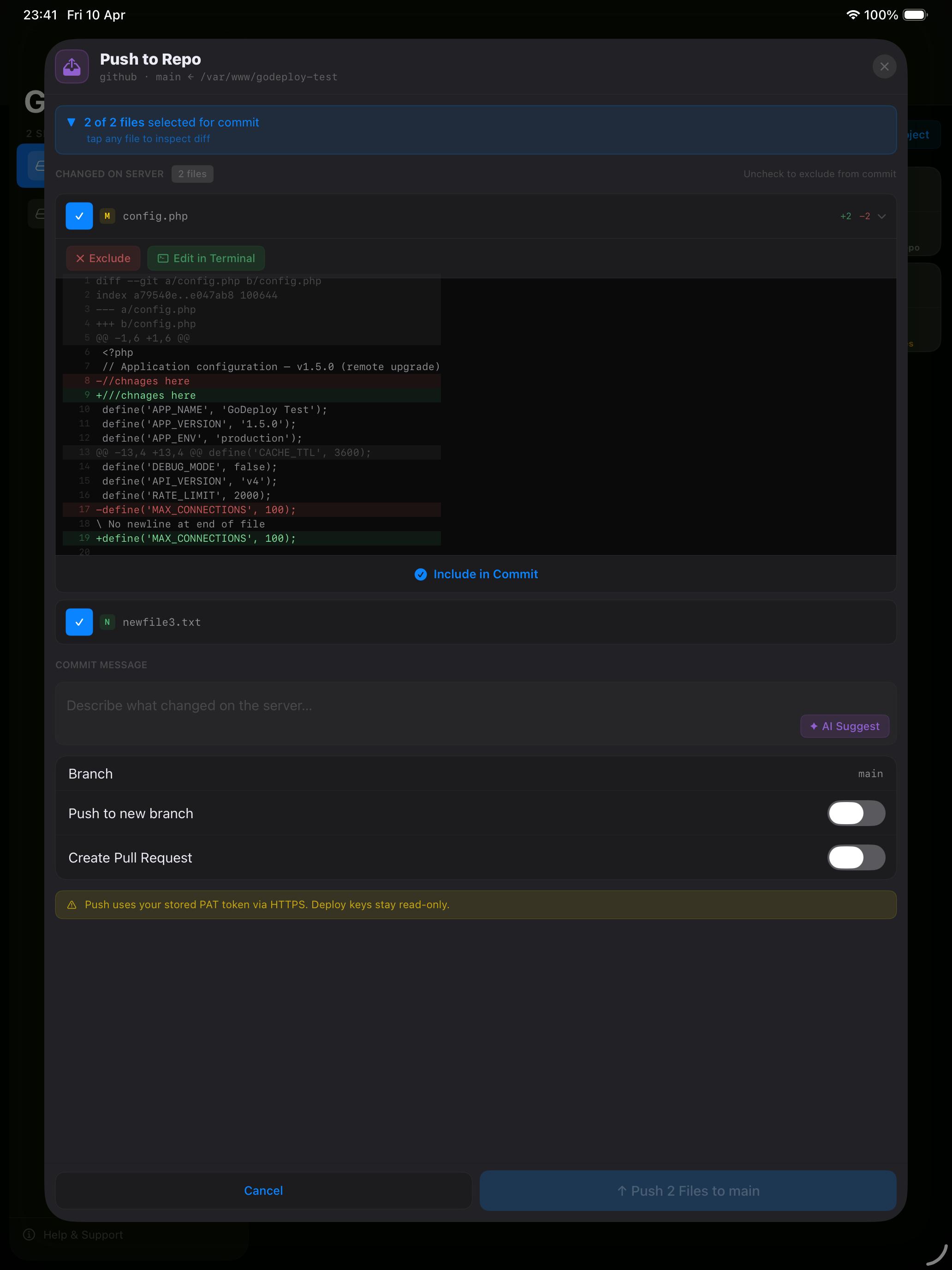Click the N new-file badge on newfile3.txt
This screenshot has height=1270, width=952.
(x=107, y=622)
